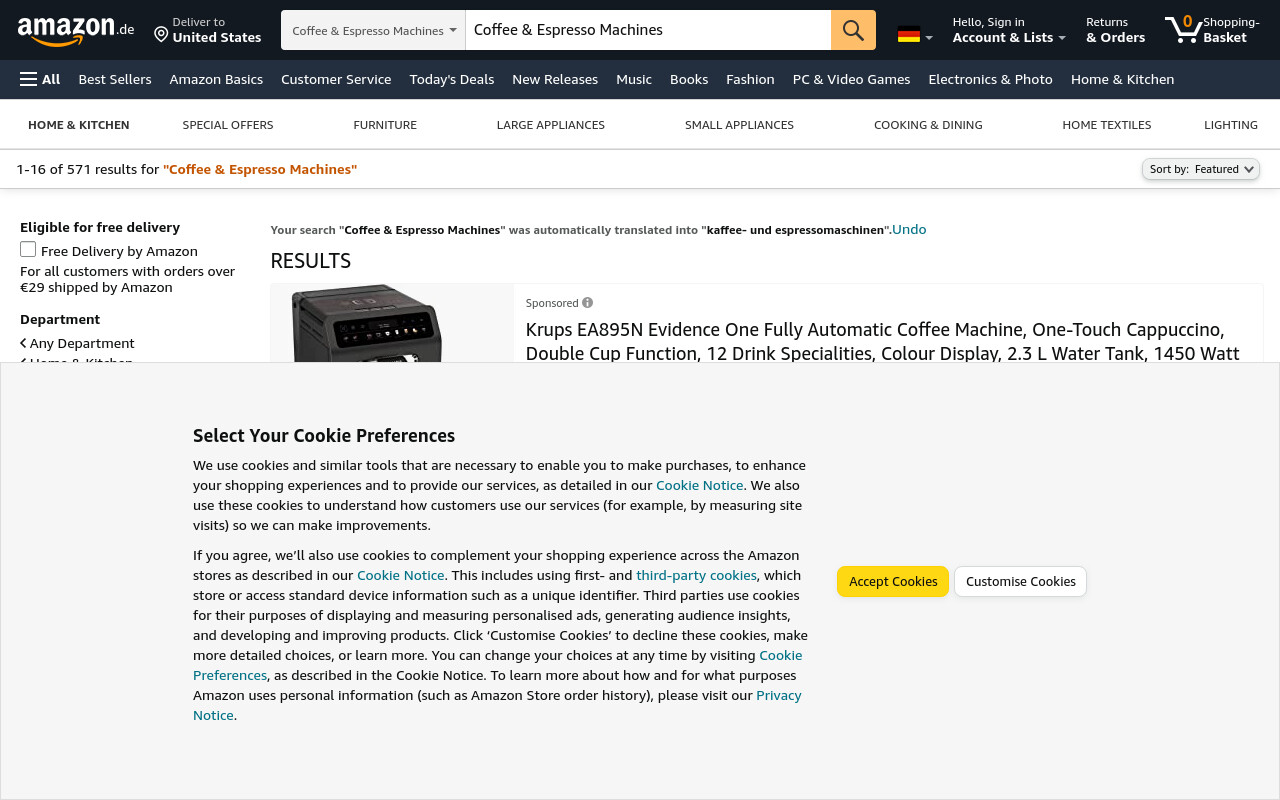Open the Krups EA895N product title
Viewport: 1280px width, 800px height.
coord(883,341)
